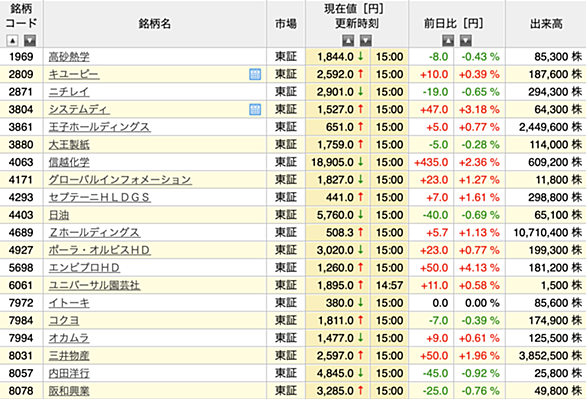This screenshot has height=399, width=586.
Task: Open コクヨ stock link
Action: 64,320
